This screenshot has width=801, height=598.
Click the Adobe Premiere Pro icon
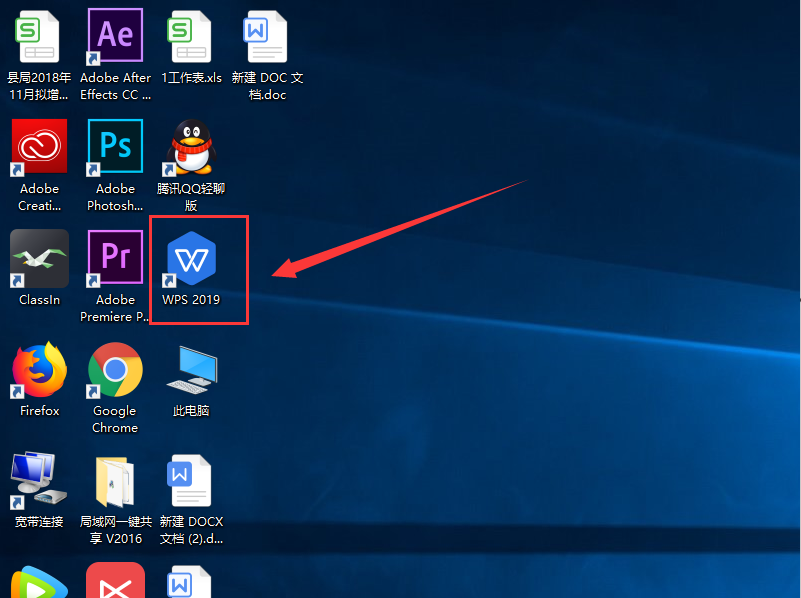[x=115, y=257]
